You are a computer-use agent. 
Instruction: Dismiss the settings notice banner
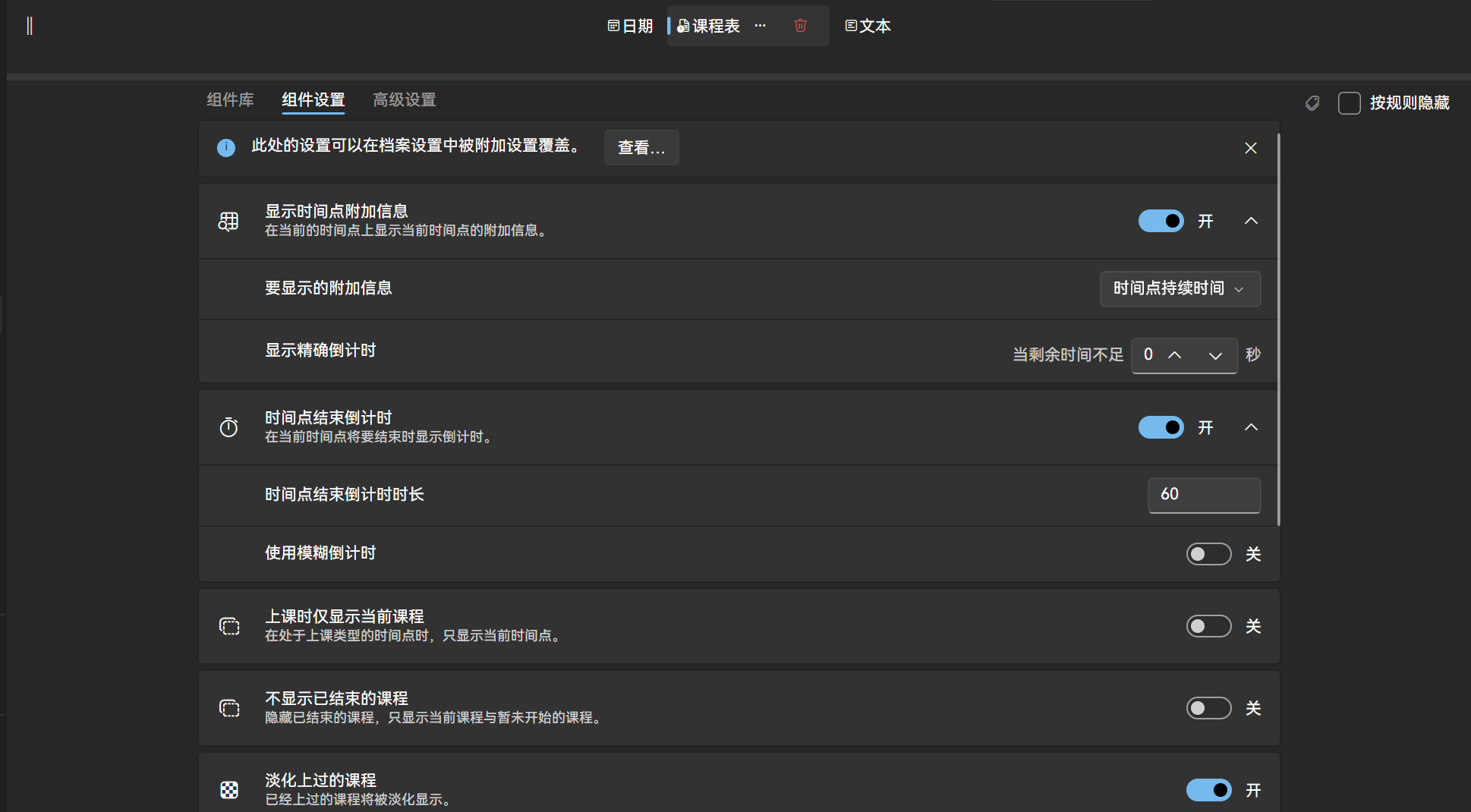point(1250,148)
